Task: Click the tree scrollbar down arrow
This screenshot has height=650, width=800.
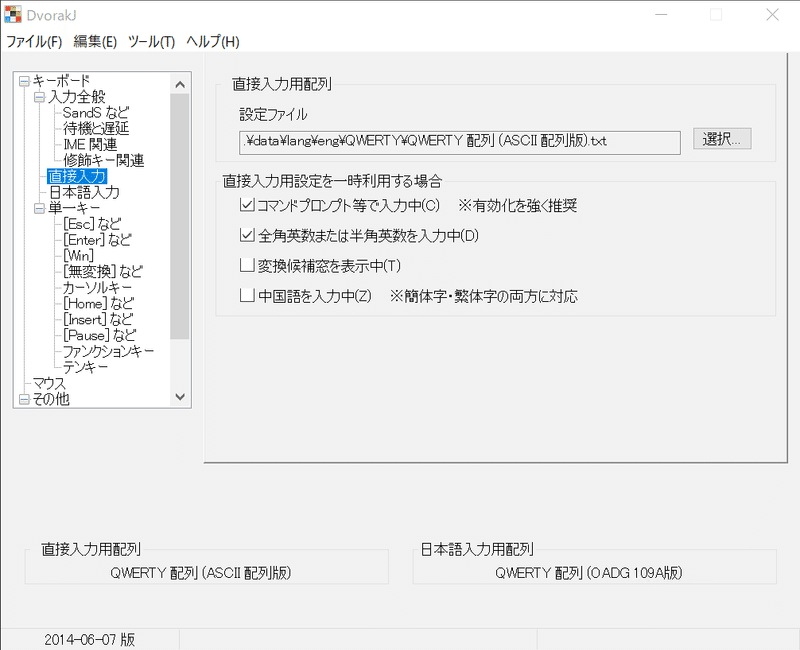Action: [180, 396]
